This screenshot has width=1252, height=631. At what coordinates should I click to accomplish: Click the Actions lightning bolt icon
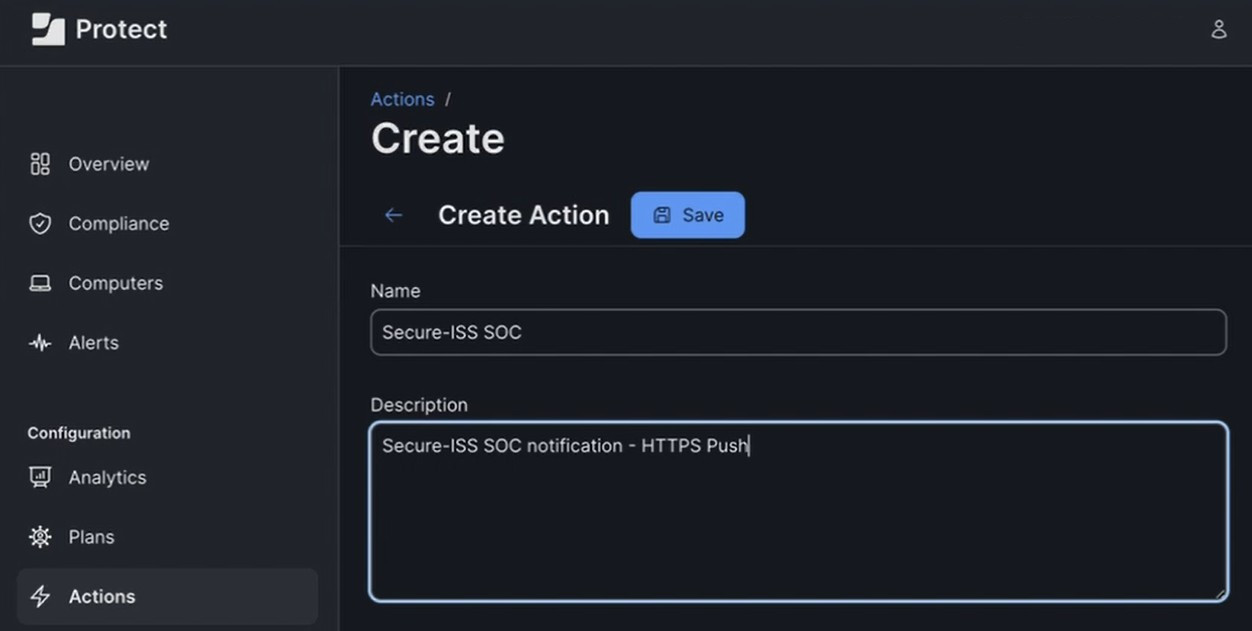[x=40, y=597]
